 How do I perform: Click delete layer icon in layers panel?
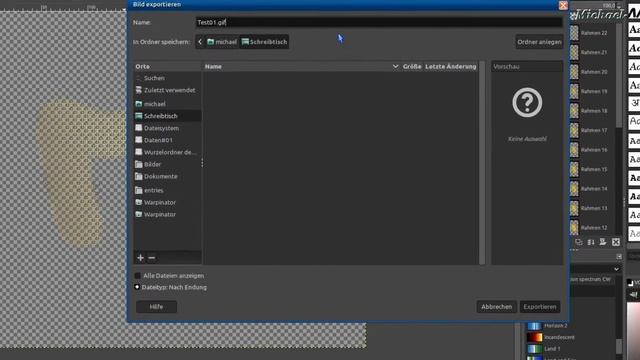pyautogui.click(x=616, y=242)
